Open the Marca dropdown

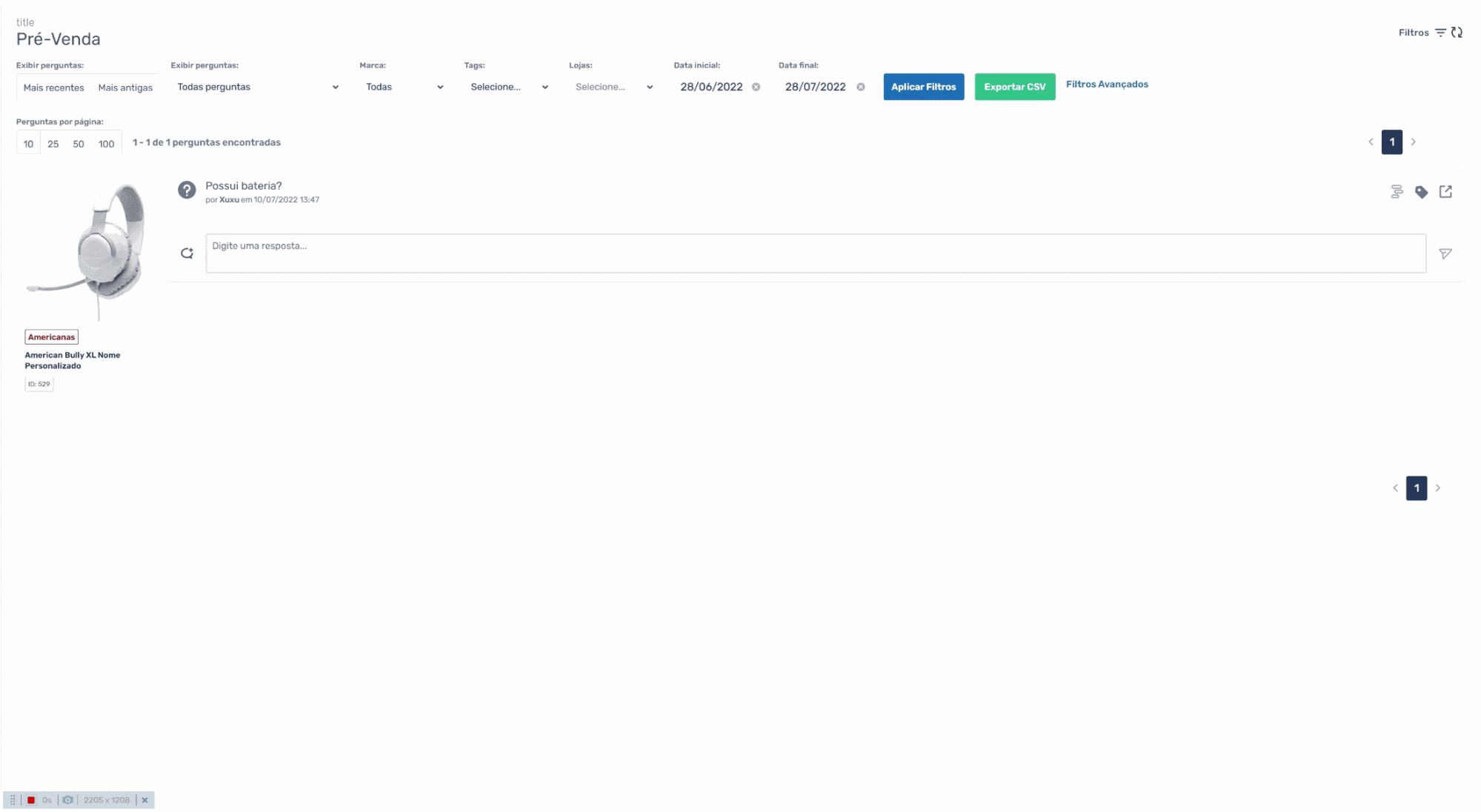(404, 87)
